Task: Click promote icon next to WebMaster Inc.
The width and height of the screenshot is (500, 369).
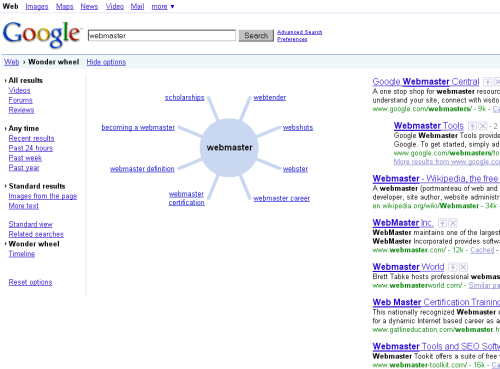Action: point(442,223)
